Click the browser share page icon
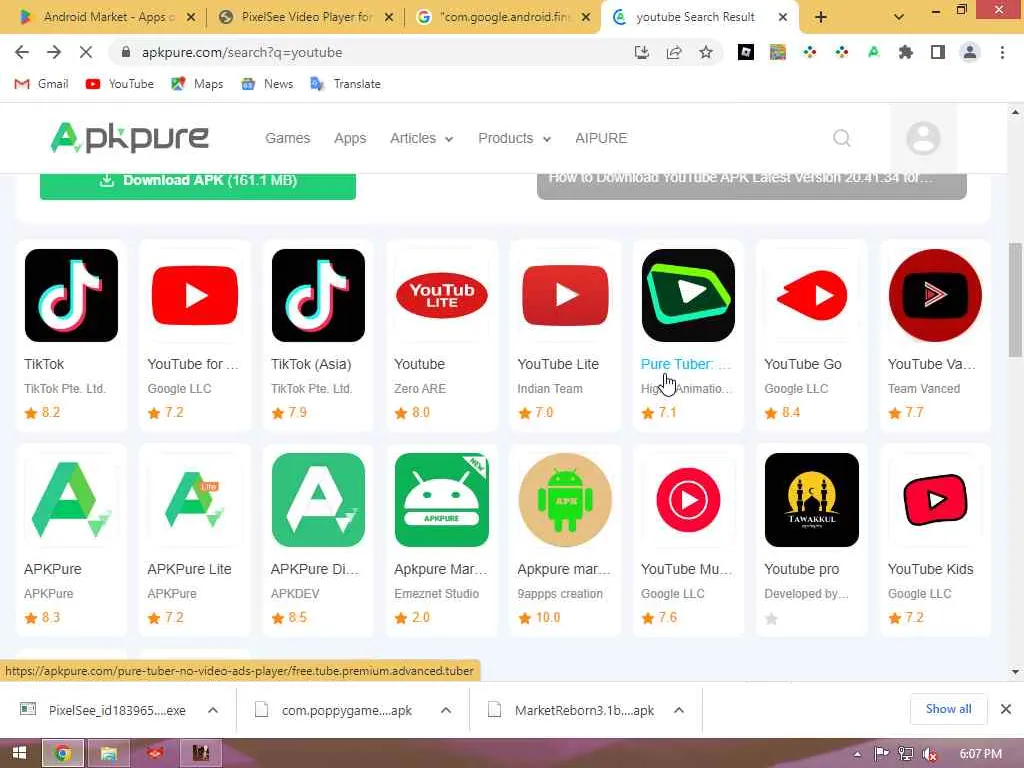Screen dimensions: 1024x768 coord(674,52)
